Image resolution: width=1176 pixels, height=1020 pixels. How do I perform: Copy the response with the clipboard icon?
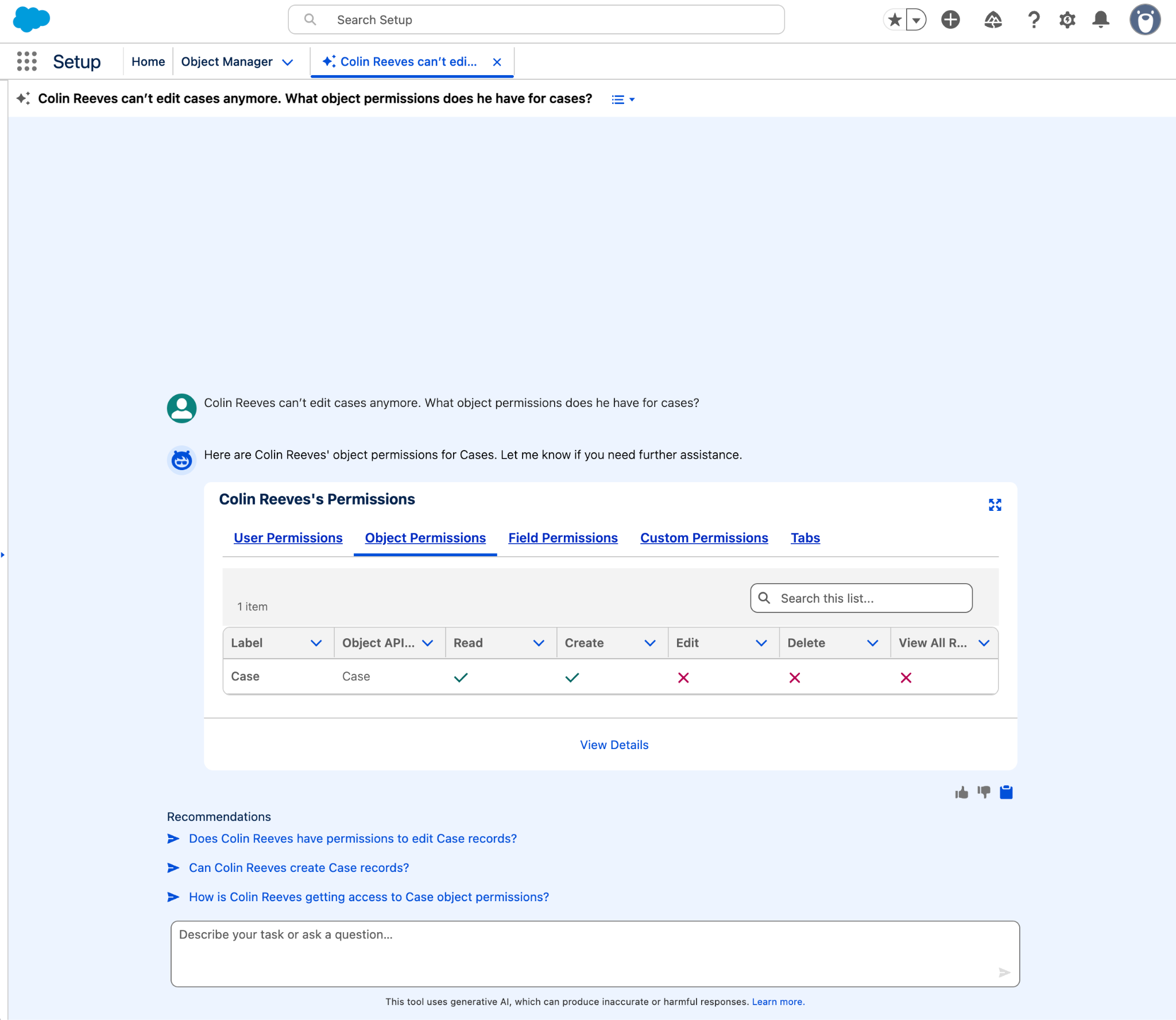1006,793
